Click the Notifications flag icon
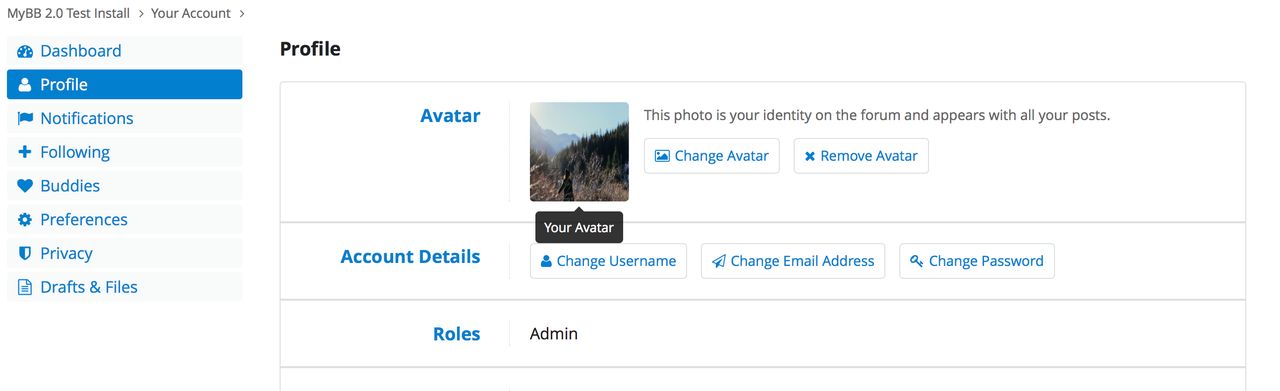Viewport: 1280px width, 391px height. click(x=25, y=118)
